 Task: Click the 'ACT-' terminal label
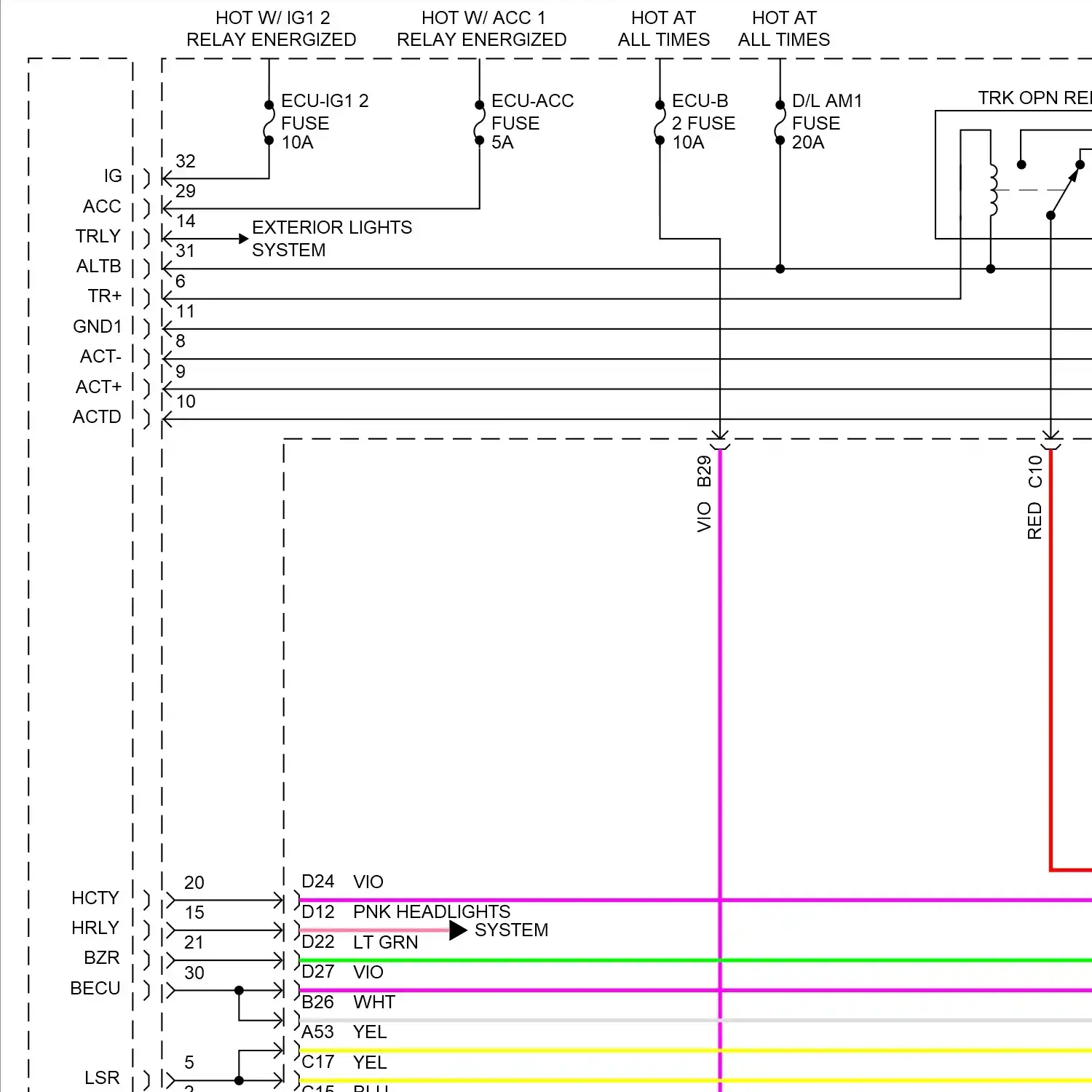[100, 357]
